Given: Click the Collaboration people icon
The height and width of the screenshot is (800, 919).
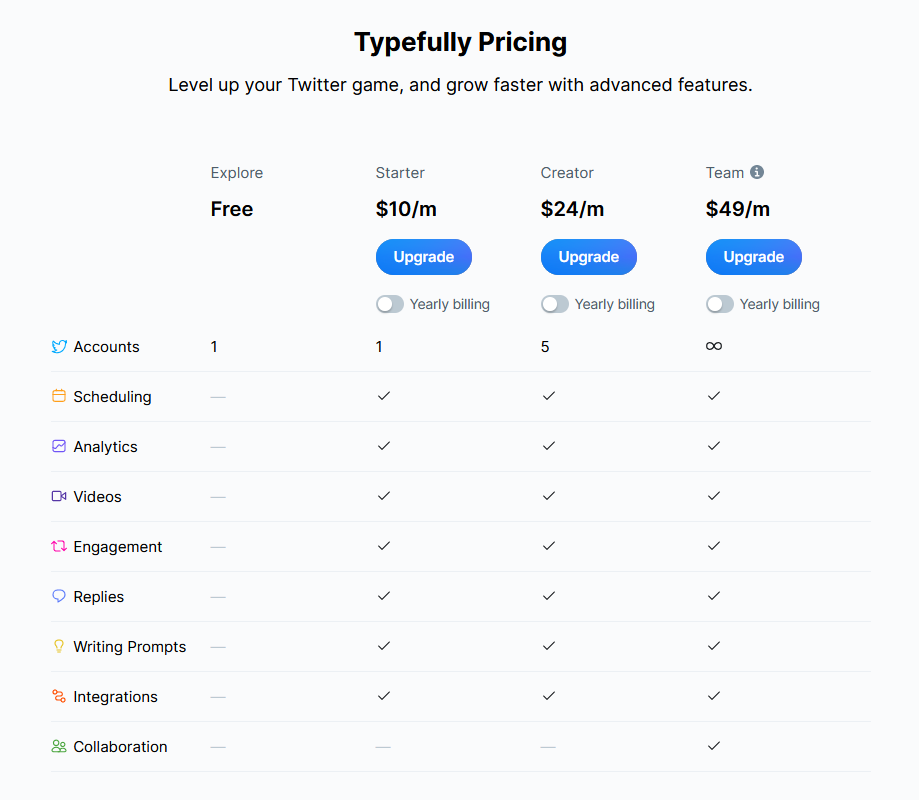Looking at the screenshot, I should [59, 746].
